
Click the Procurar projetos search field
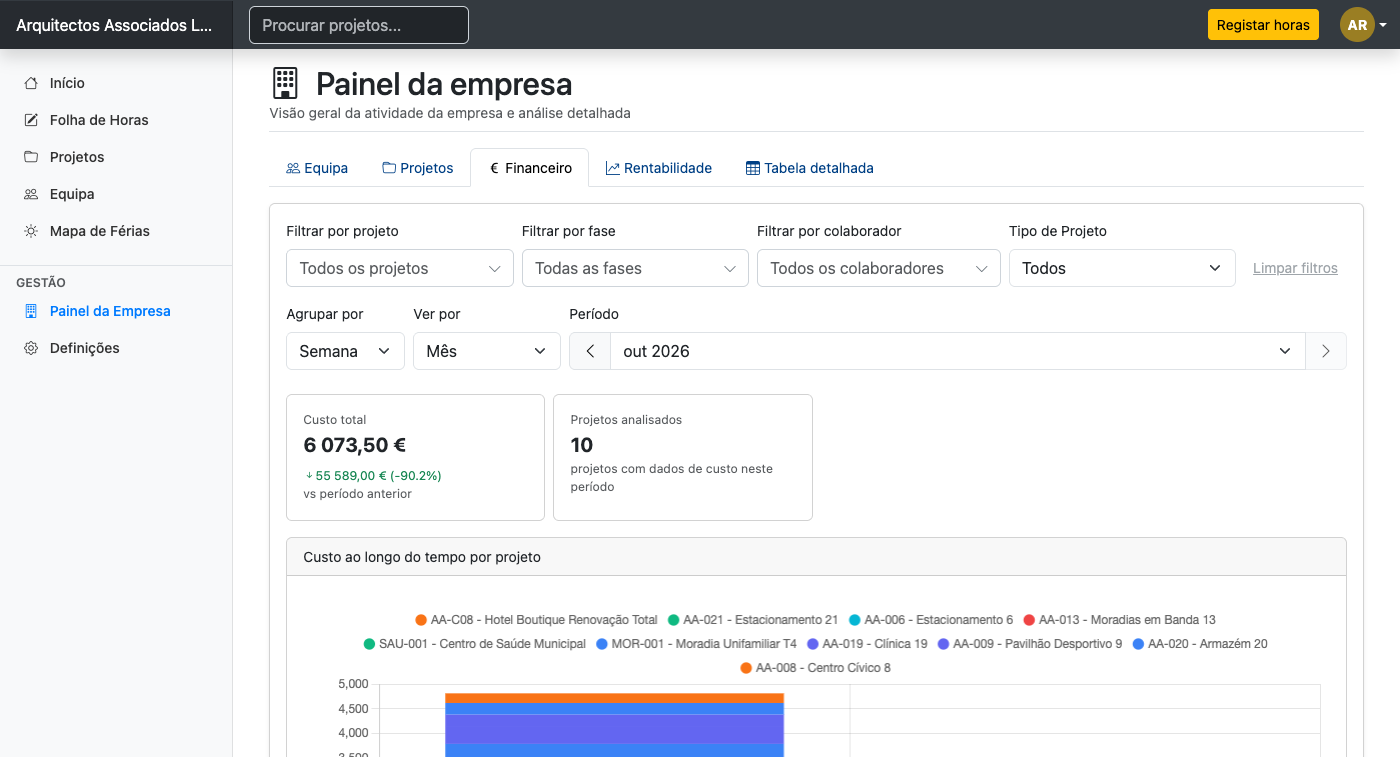click(359, 25)
